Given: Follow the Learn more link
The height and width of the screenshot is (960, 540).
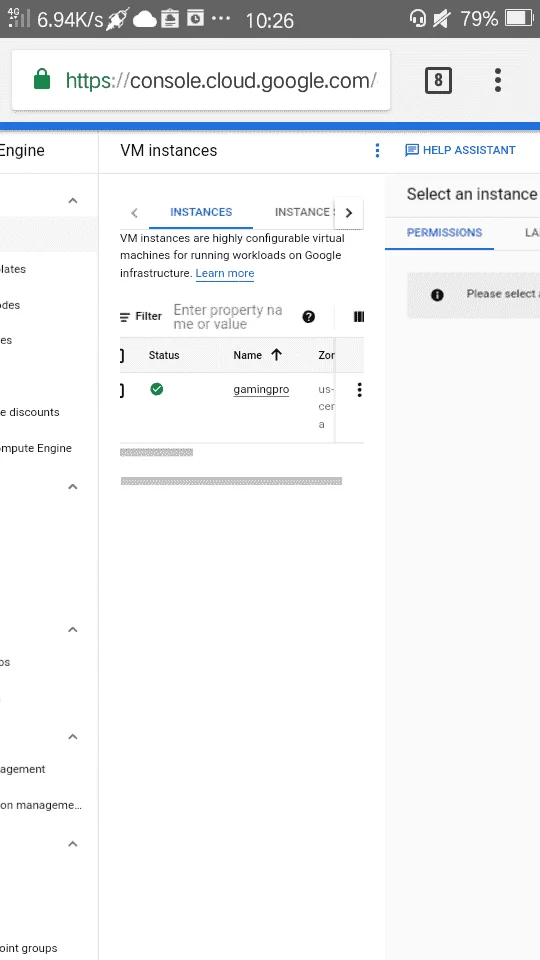Looking at the screenshot, I should coord(225,273).
